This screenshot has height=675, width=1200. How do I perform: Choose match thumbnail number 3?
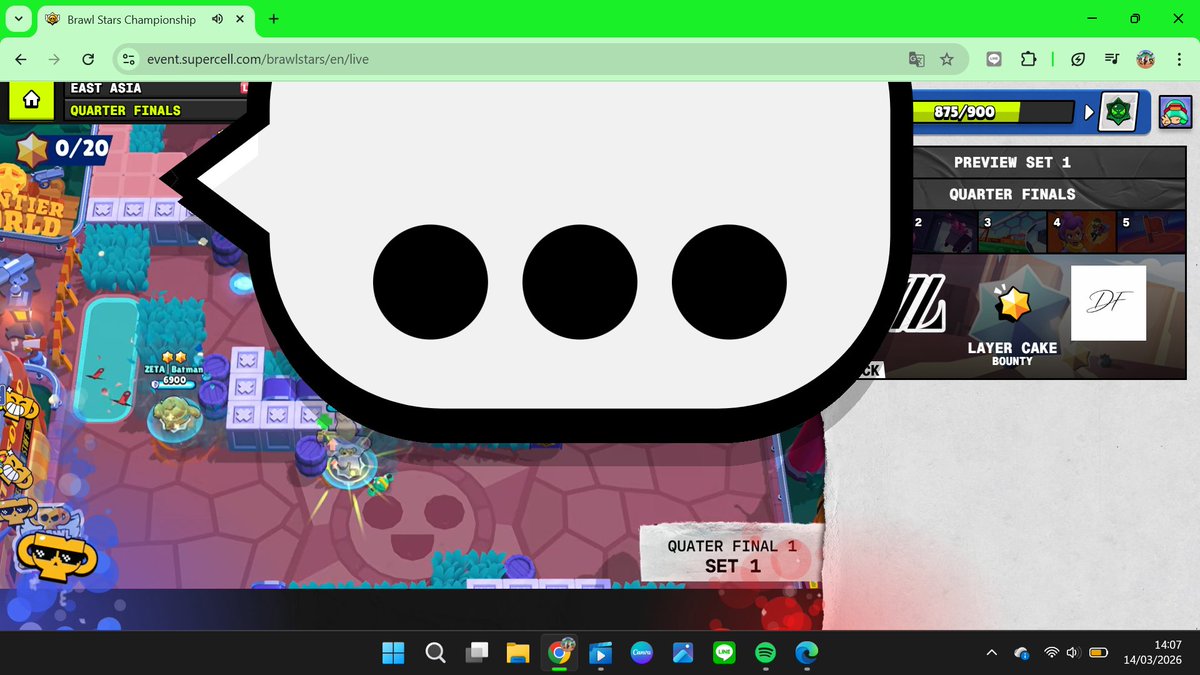[1012, 230]
